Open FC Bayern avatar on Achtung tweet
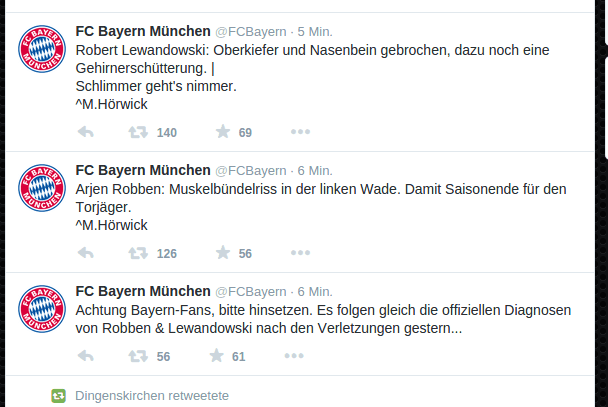 [42, 309]
